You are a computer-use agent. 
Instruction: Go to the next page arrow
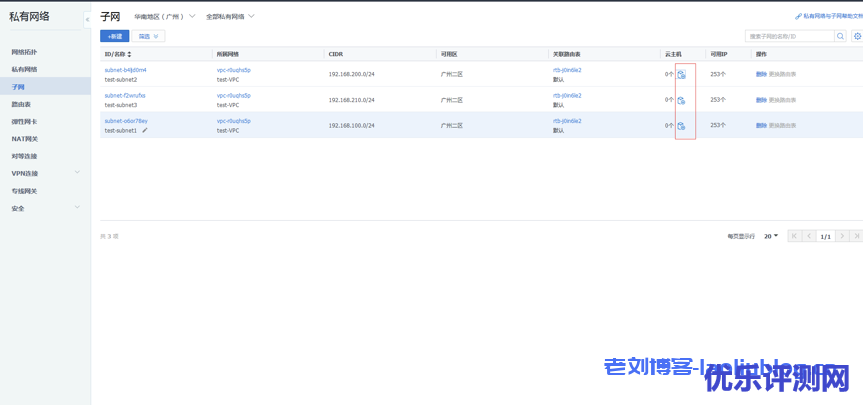842,236
